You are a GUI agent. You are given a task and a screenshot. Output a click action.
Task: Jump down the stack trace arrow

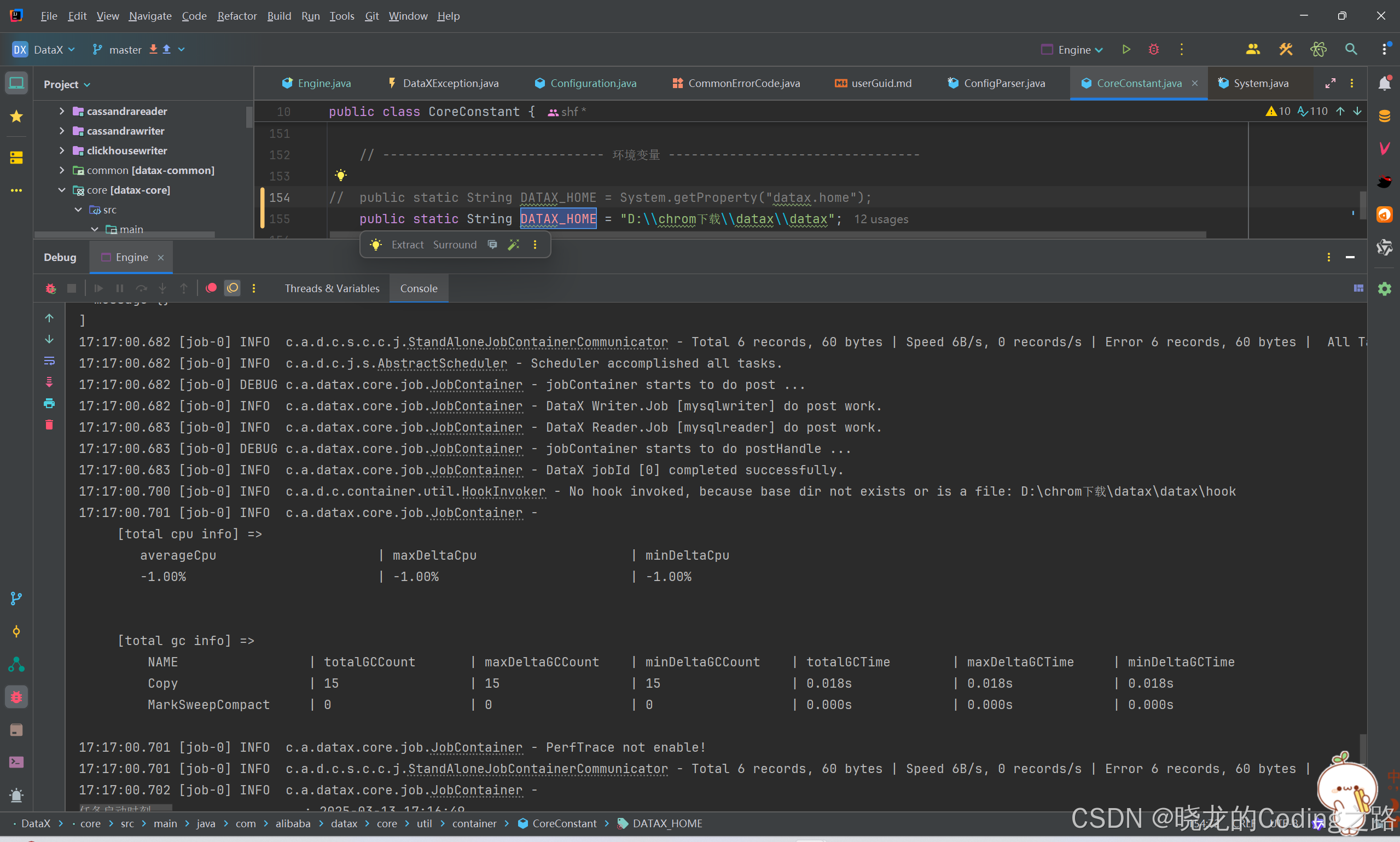(49, 339)
